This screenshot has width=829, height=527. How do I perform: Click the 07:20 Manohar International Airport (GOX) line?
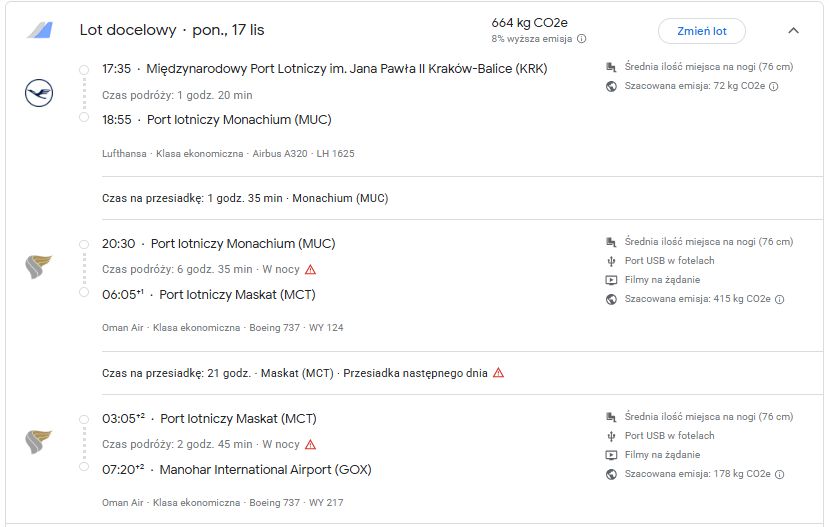click(x=237, y=469)
